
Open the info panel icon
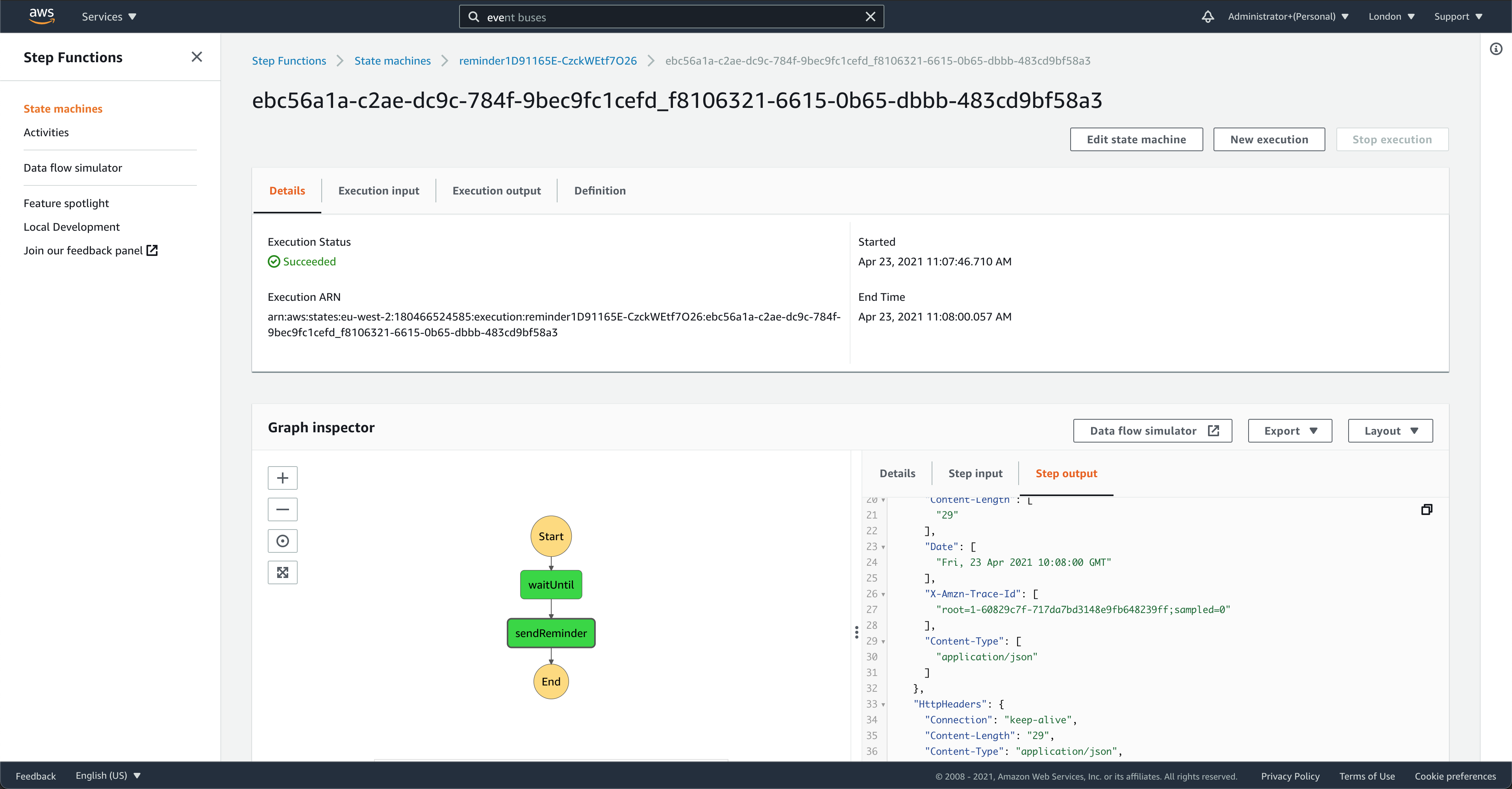1496,49
